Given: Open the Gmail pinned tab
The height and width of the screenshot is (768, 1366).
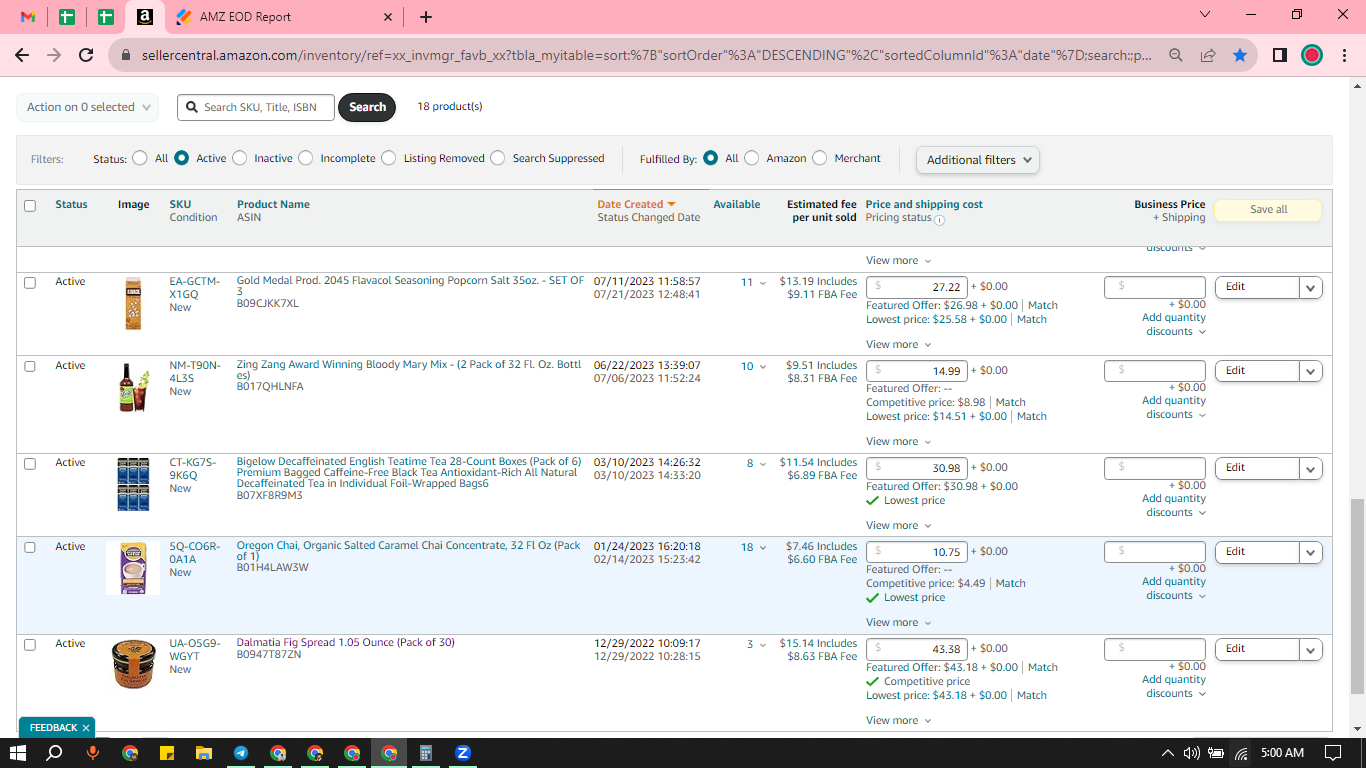Looking at the screenshot, I should (x=28, y=17).
